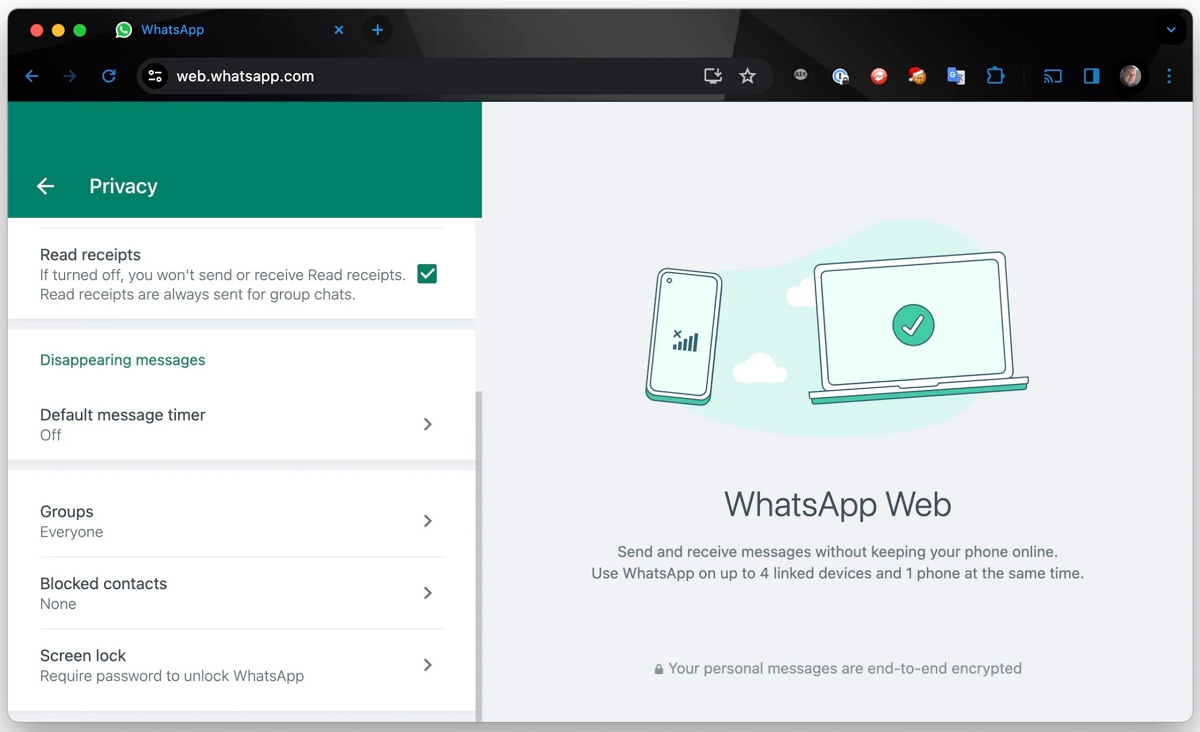Click the Disappearing messages heading
This screenshot has height=732, width=1200.
(x=123, y=360)
